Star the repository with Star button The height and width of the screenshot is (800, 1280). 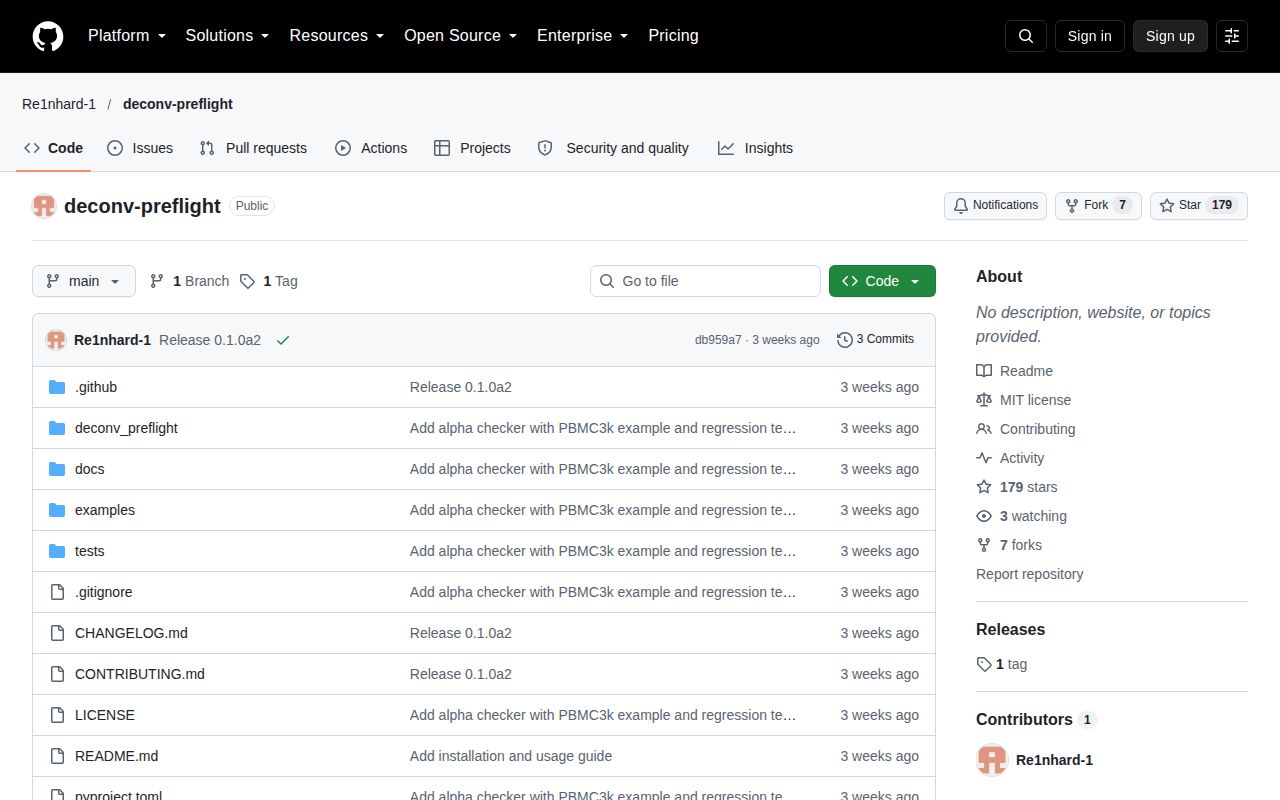point(1199,206)
